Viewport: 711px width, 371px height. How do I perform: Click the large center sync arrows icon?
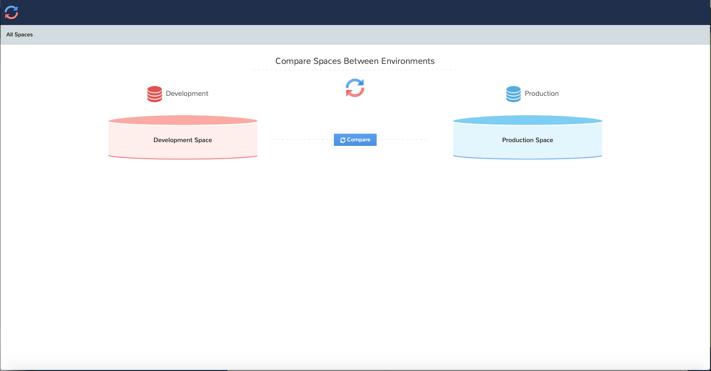click(355, 88)
